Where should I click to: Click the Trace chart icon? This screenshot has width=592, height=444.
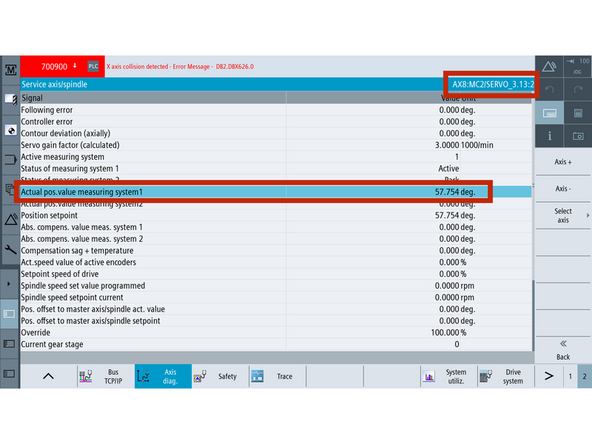pos(257,376)
